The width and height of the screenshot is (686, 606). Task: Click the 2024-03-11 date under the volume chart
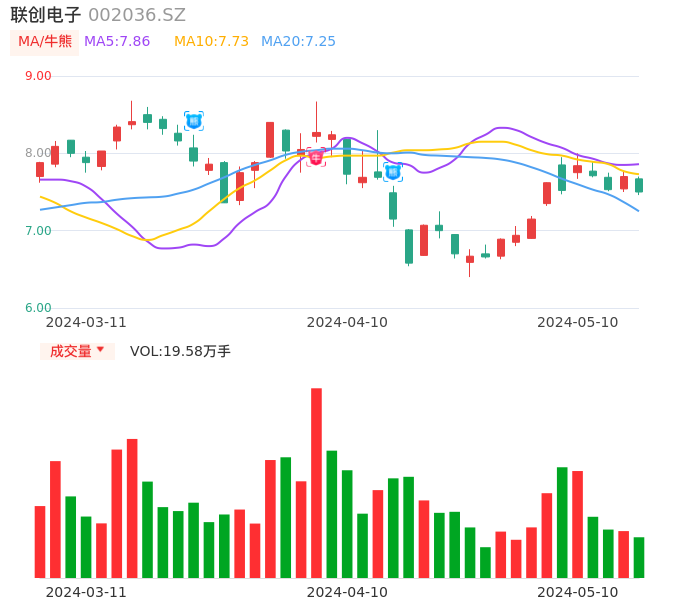[86, 592]
